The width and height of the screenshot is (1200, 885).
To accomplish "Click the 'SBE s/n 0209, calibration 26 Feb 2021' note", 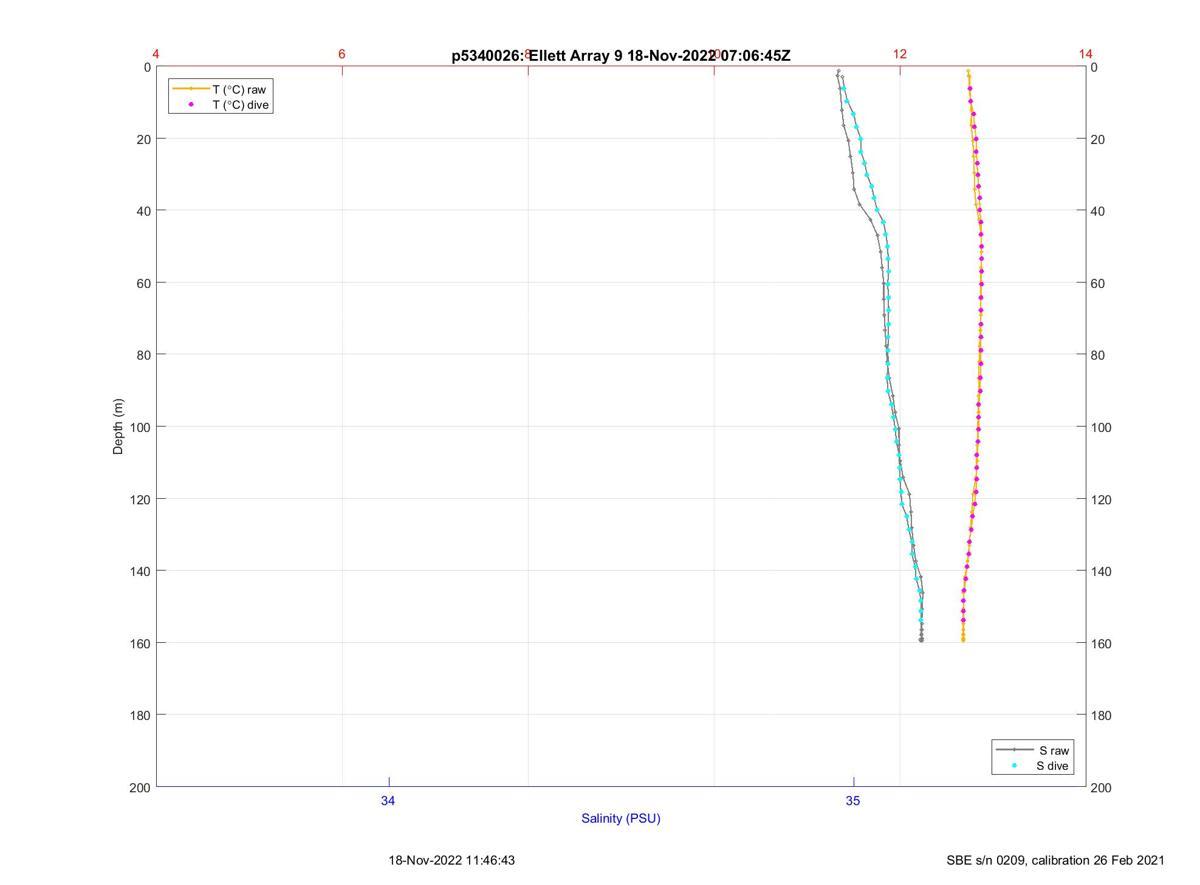I will pyautogui.click(x=1055, y=860).
